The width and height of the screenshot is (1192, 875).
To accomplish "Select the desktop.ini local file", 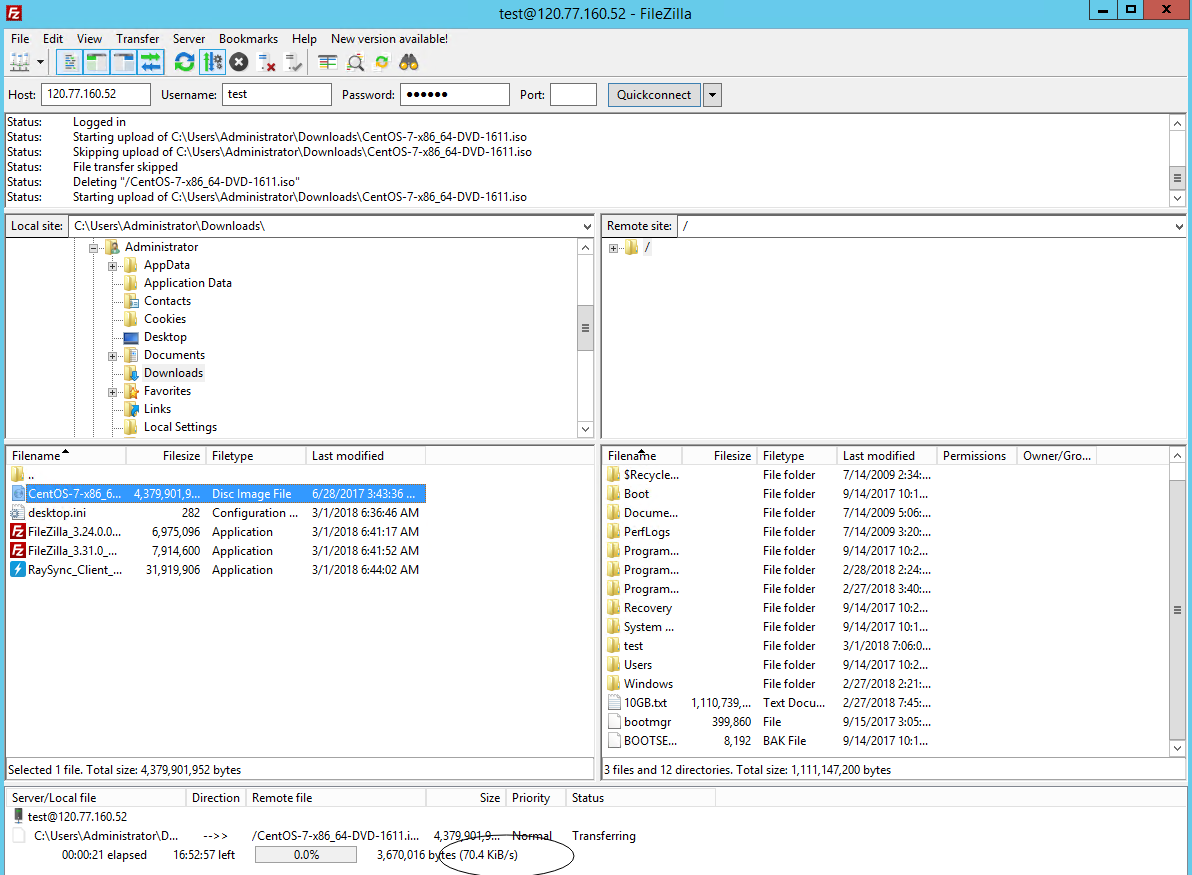I will click(x=217, y=512).
